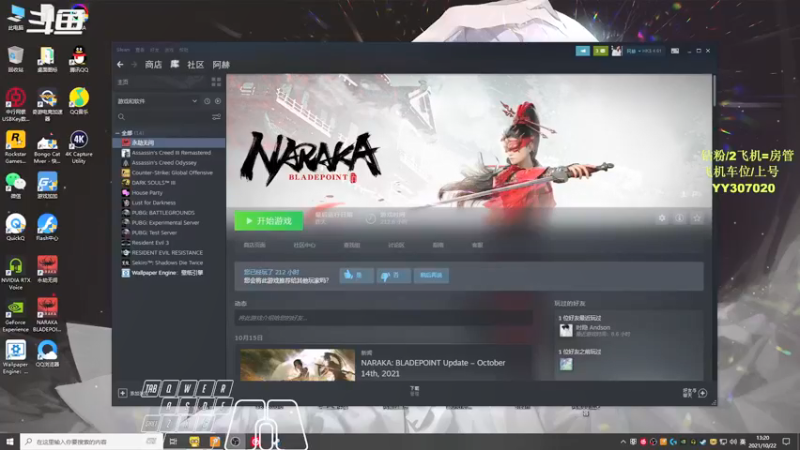Click the third button in the review prompt
The width and height of the screenshot is (800, 450).
click(431, 275)
